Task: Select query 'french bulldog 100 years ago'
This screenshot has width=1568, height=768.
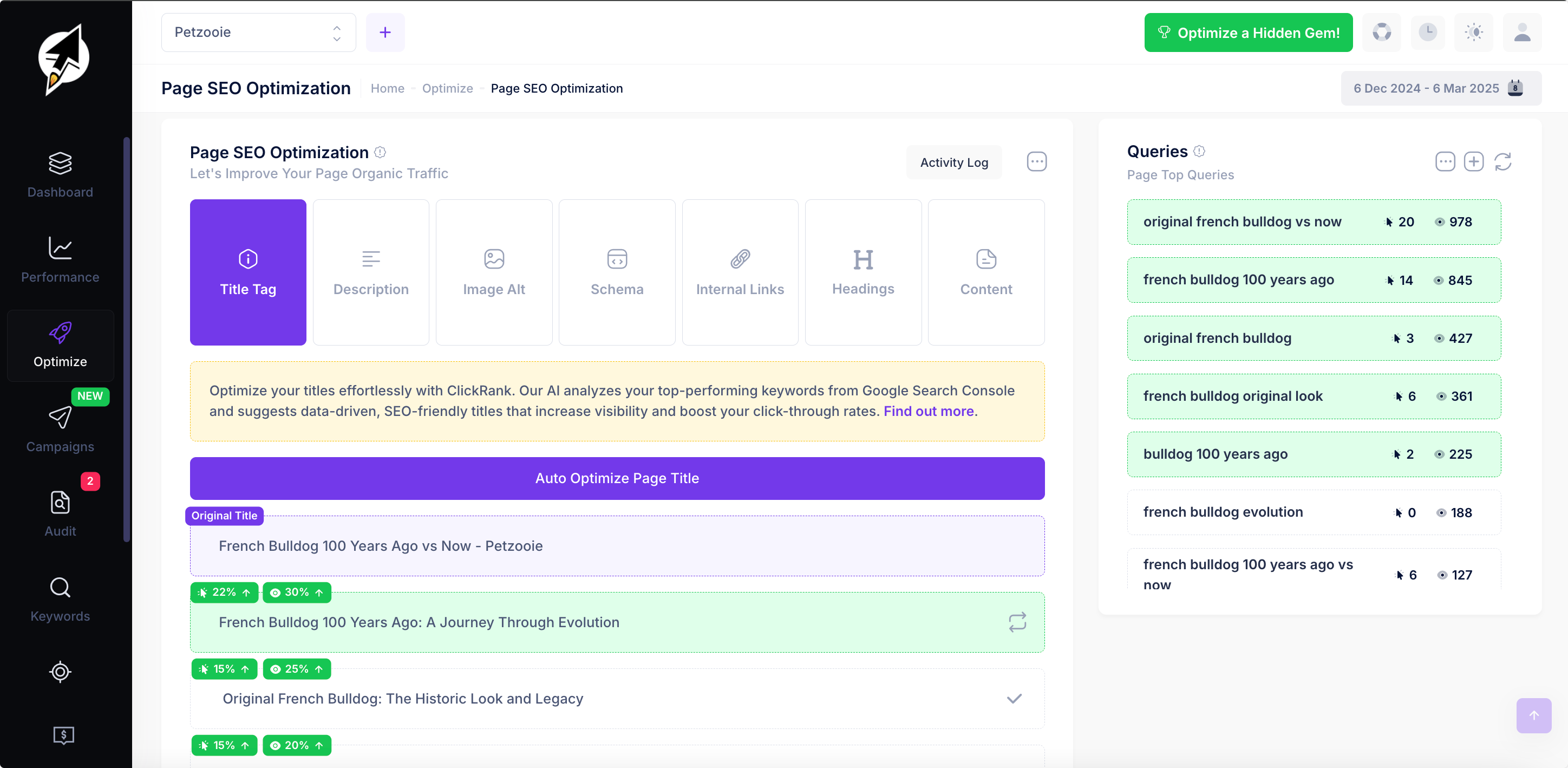Action: click(x=1314, y=280)
